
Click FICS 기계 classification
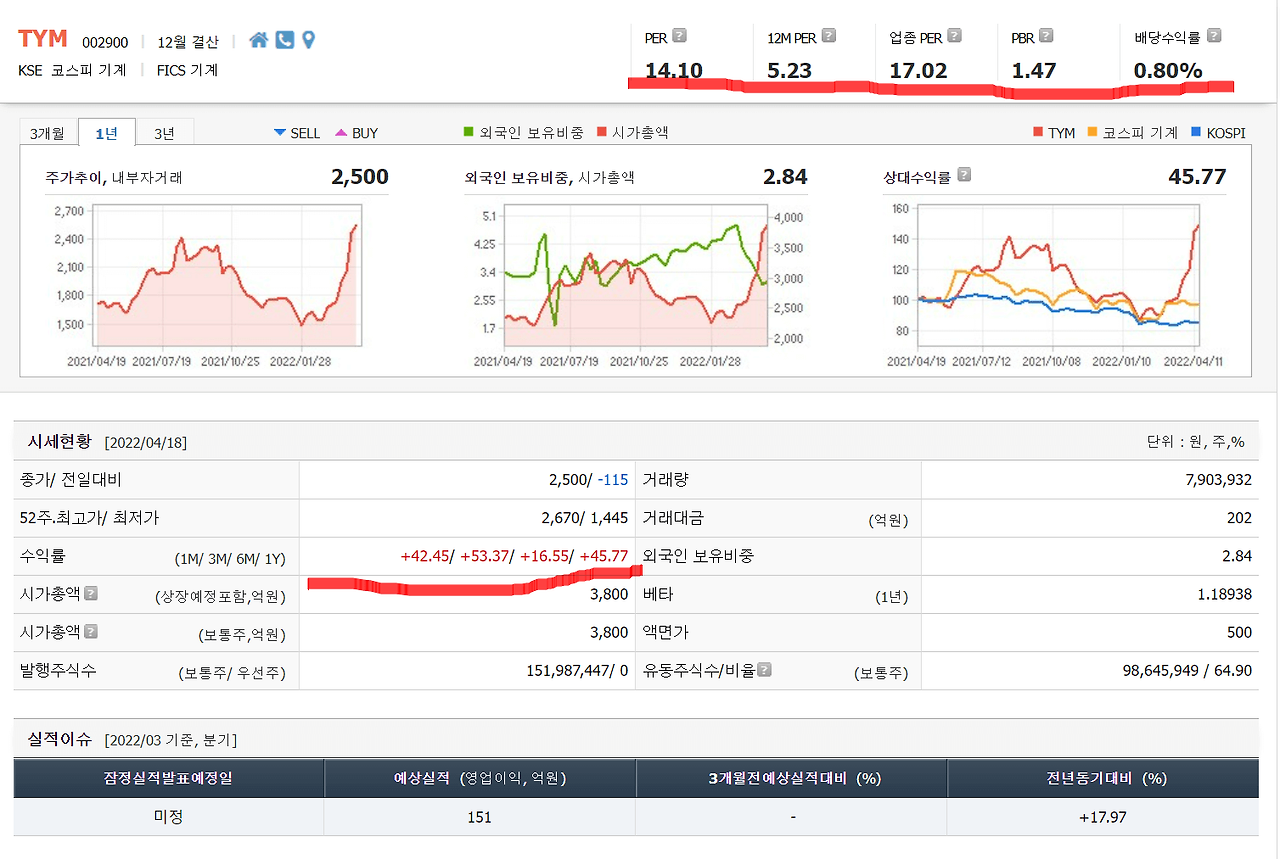(187, 70)
